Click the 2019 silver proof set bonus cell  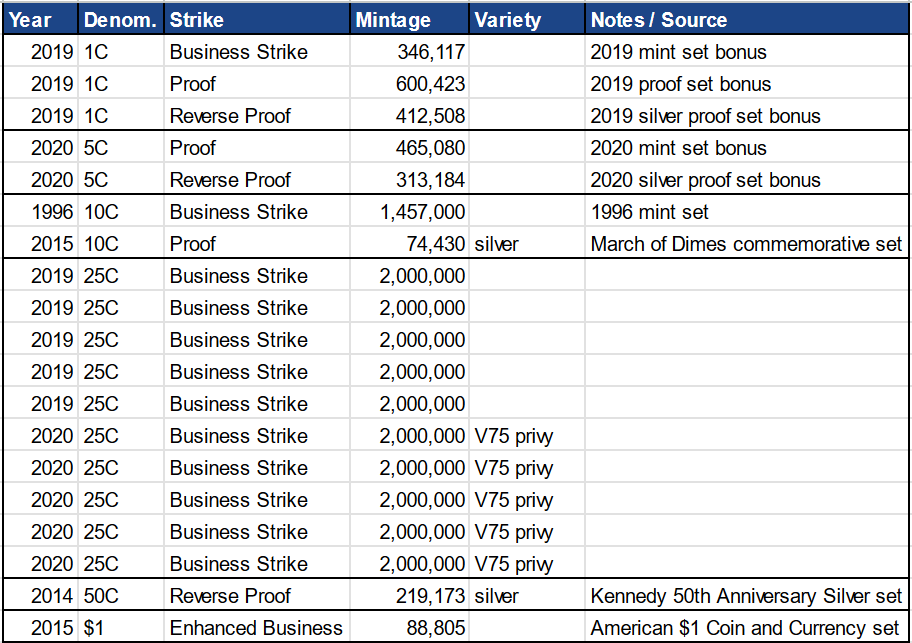click(x=705, y=116)
